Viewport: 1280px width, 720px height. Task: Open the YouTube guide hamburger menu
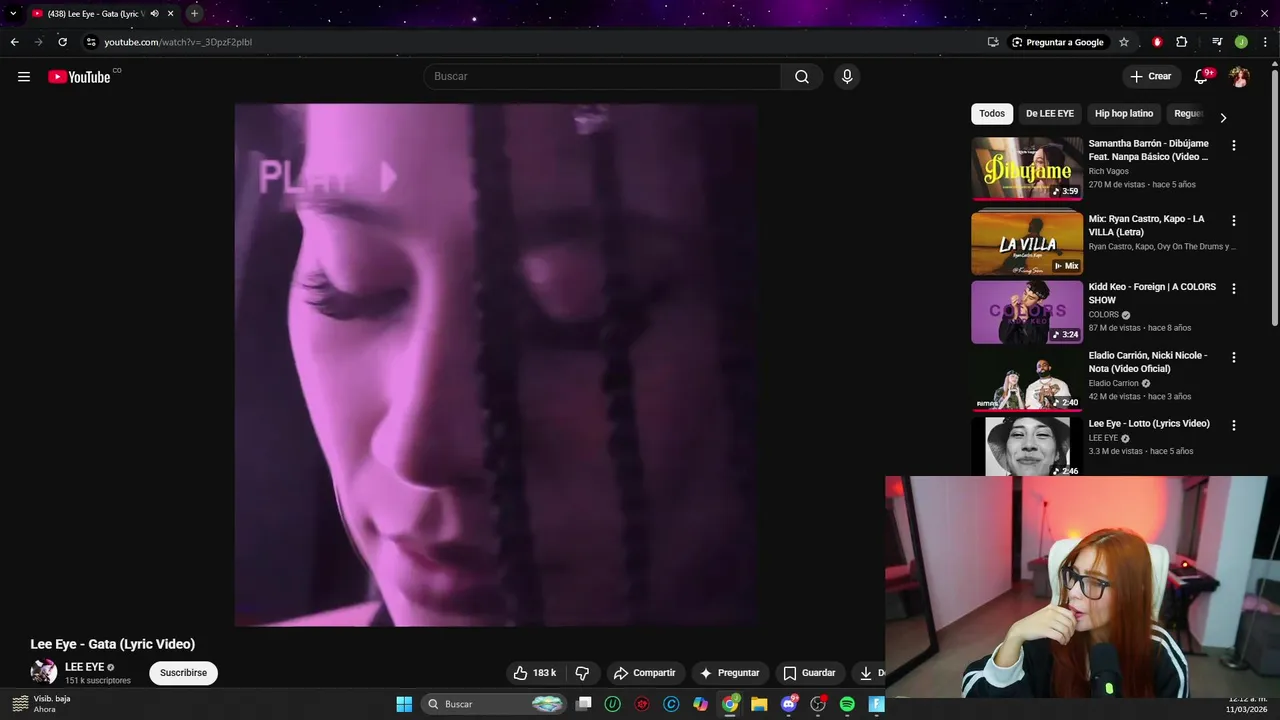coord(24,77)
